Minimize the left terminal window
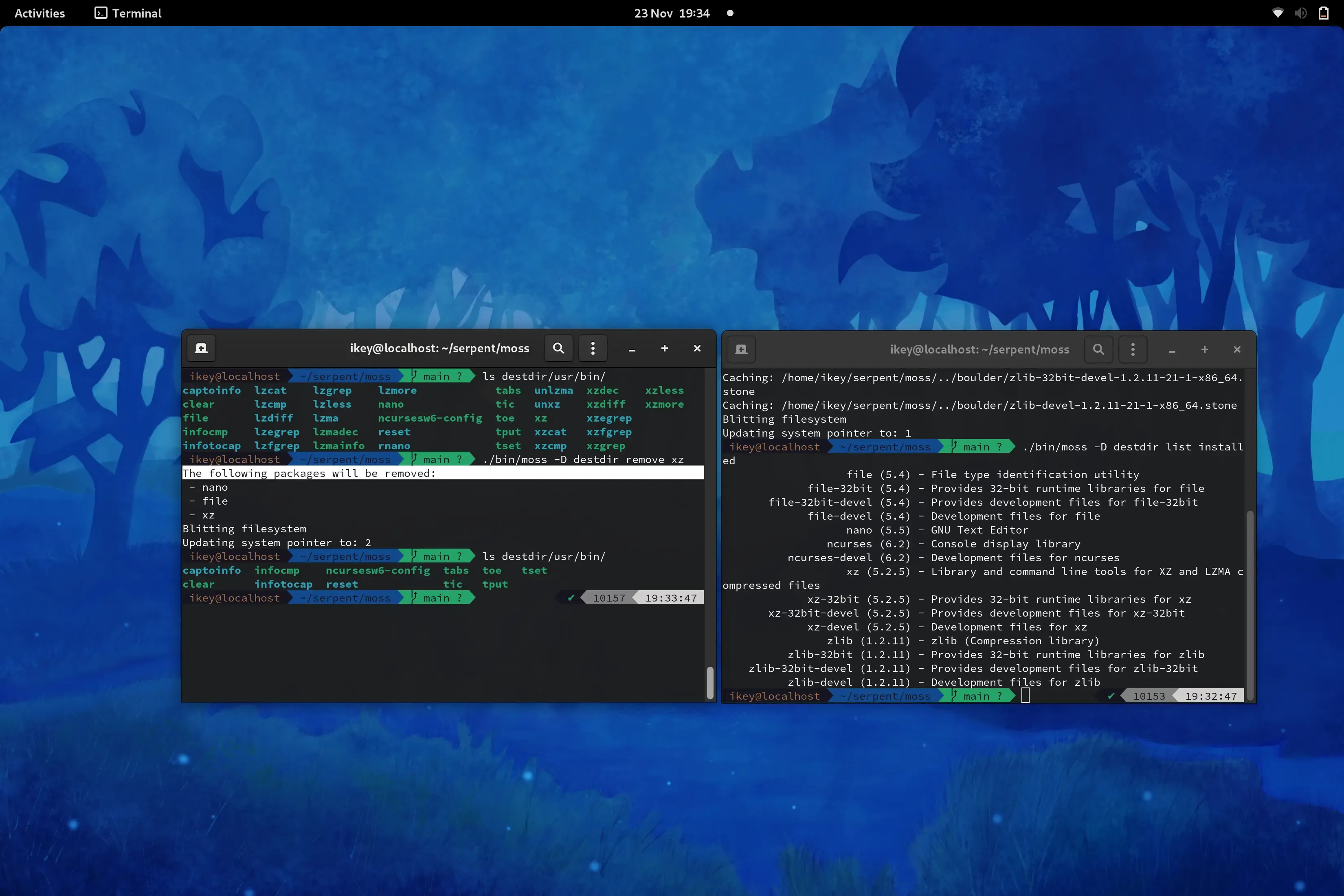This screenshot has height=896, width=1344. coord(632,349)
